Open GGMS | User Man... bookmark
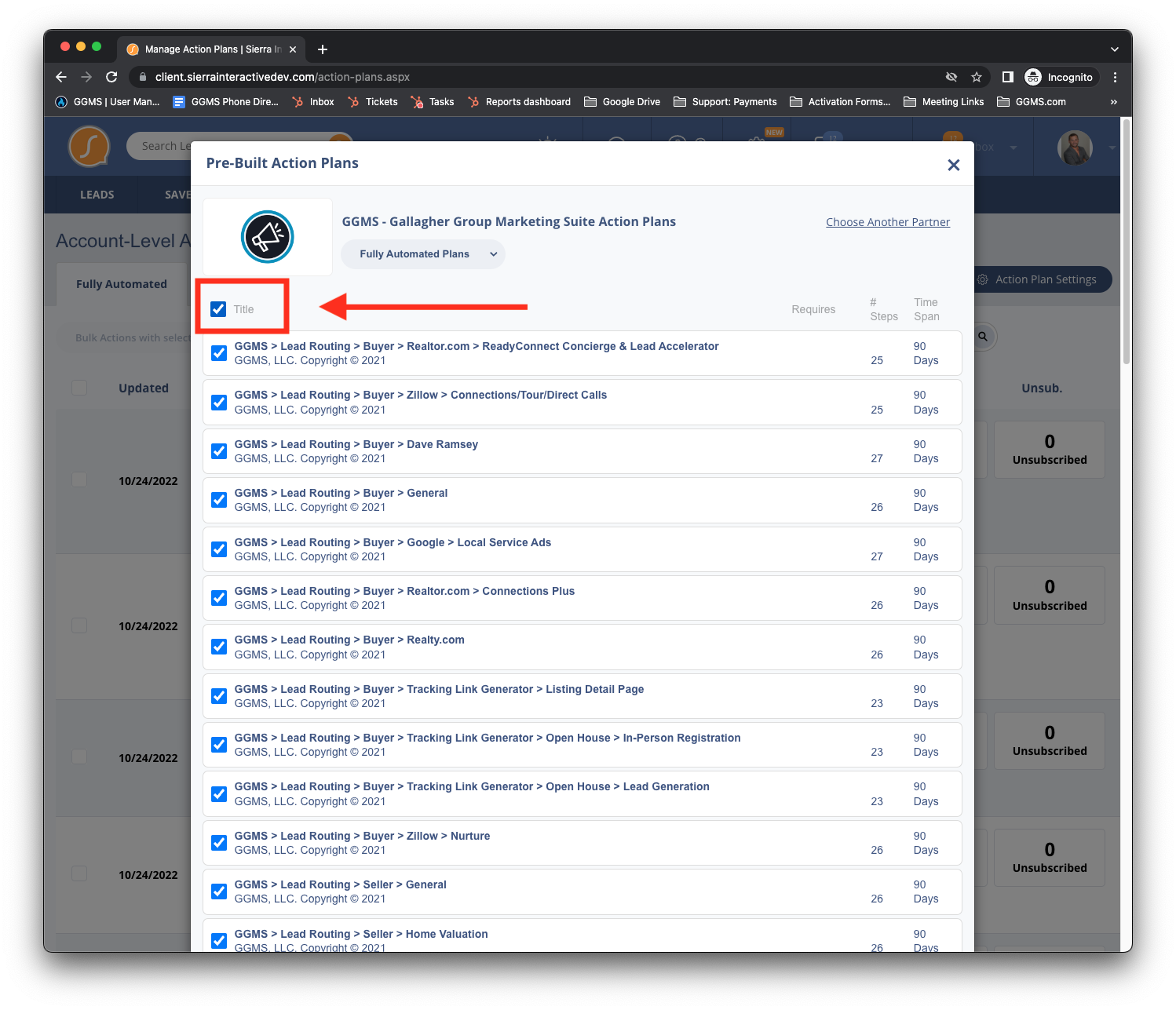 (x=108, y=102)
